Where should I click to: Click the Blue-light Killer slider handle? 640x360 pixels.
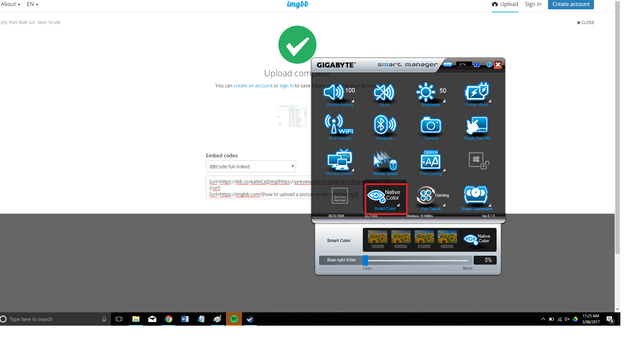pos(365,260)
